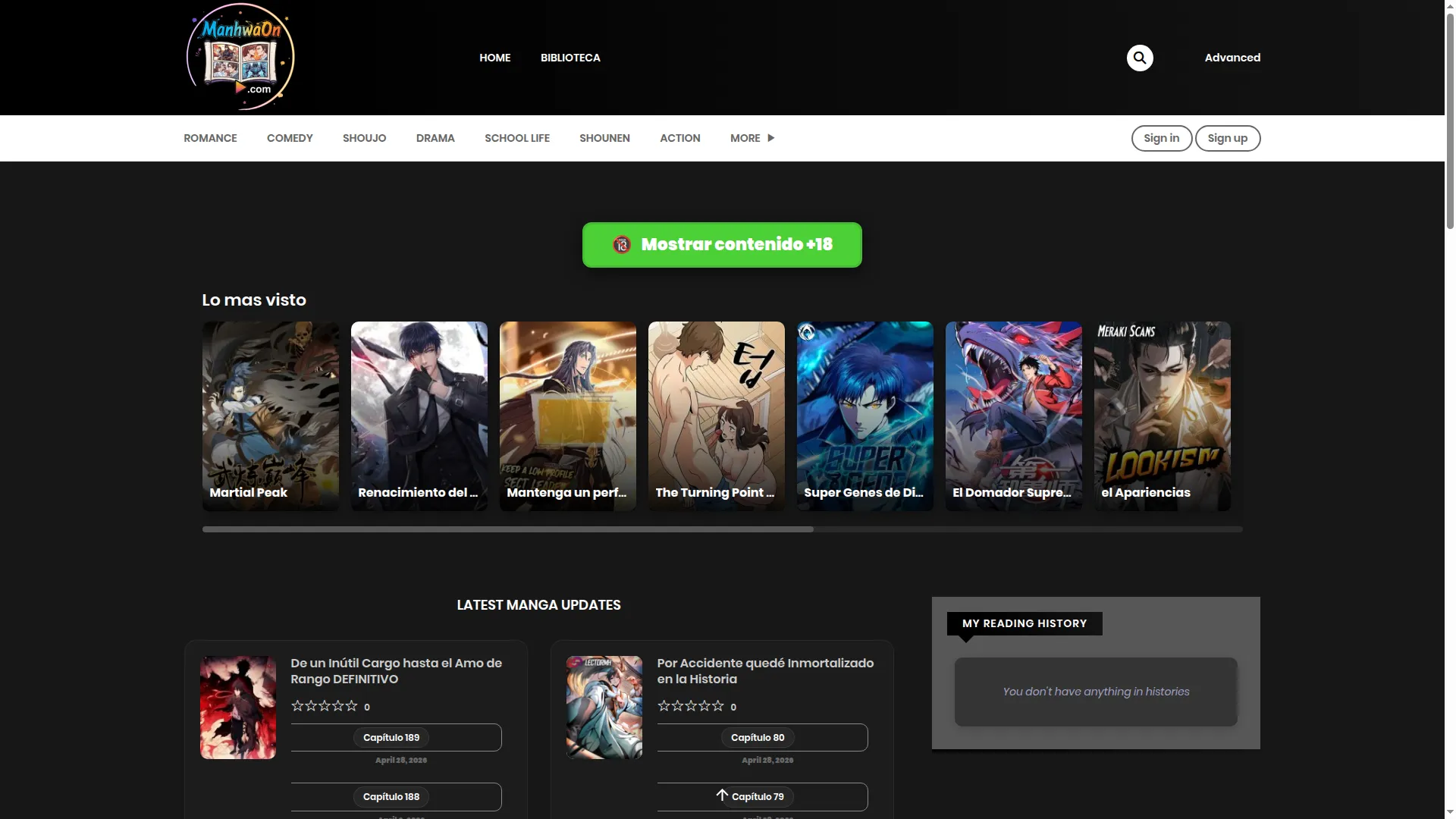Click the Lo mas visto carousel scrollbar

click(x=508, y=529)
